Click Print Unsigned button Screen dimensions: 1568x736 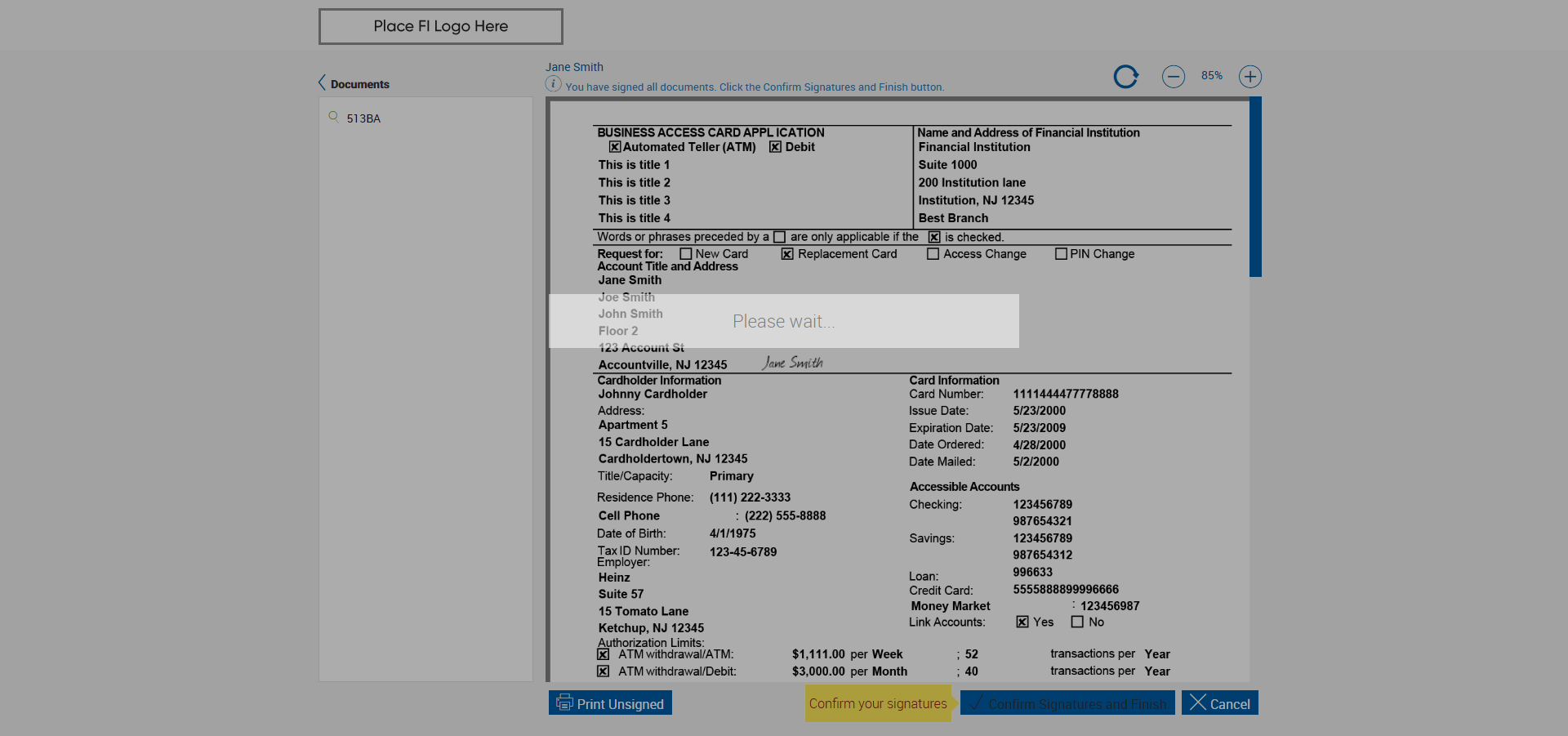coord(610,703)
